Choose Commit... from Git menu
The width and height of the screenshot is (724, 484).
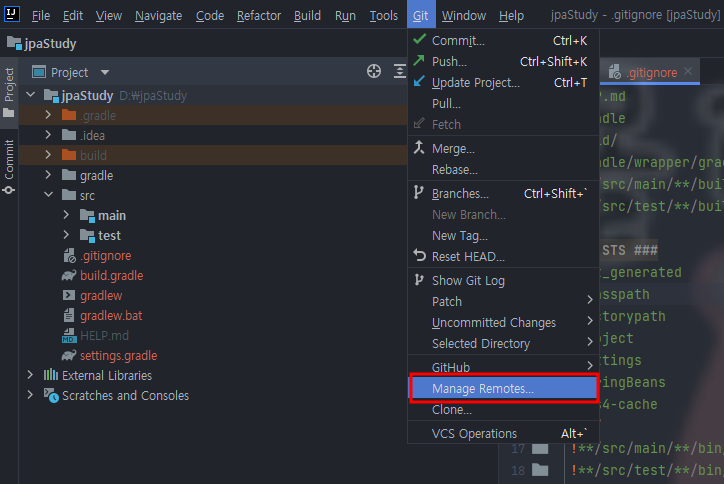coord(503,41)
